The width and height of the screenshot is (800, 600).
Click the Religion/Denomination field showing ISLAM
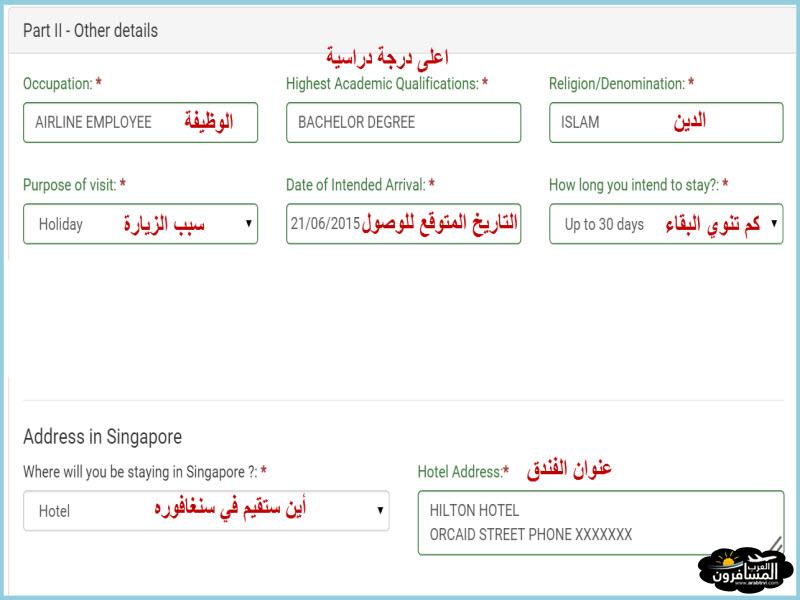tap(666, 122)
